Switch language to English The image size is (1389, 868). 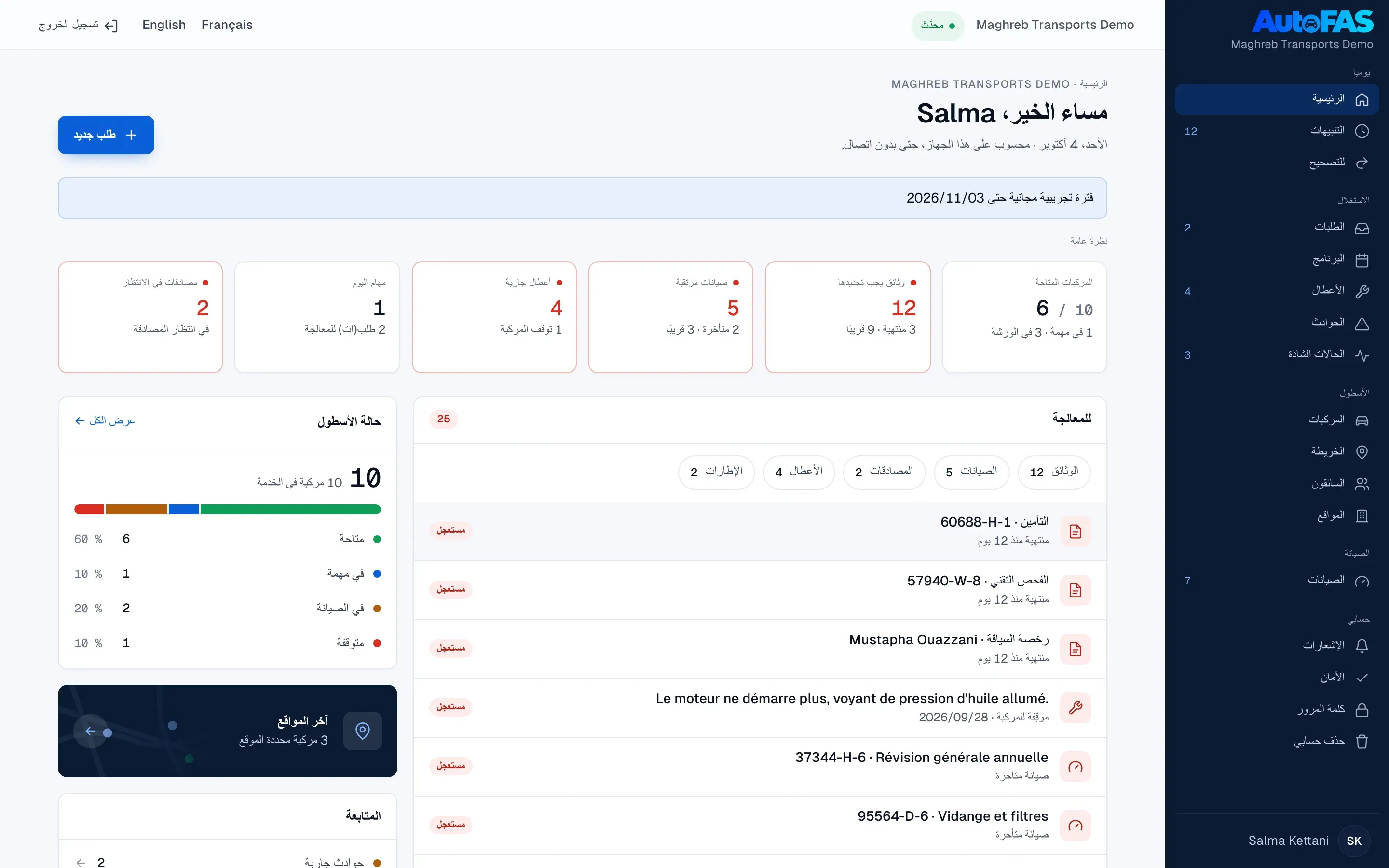click(164, 25)
